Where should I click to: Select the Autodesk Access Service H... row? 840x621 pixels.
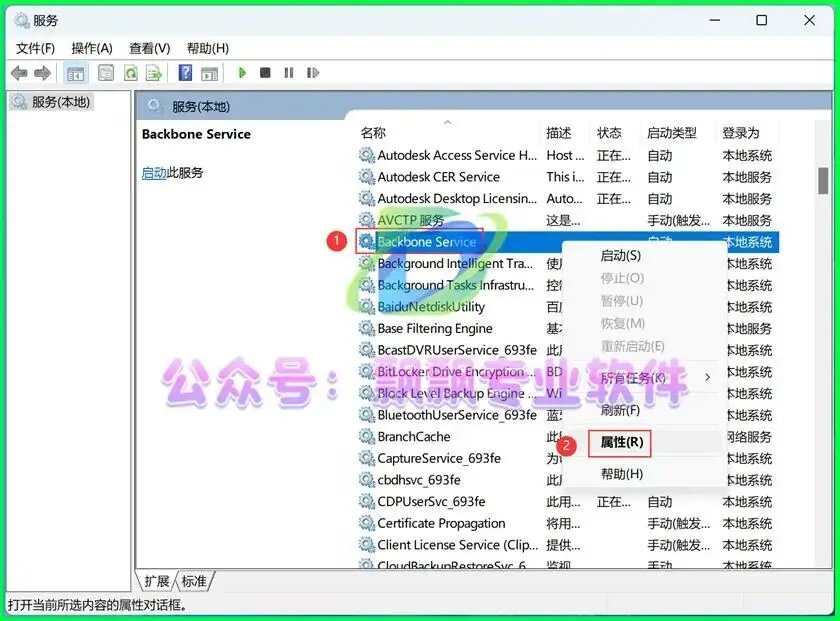click(568, 155)
